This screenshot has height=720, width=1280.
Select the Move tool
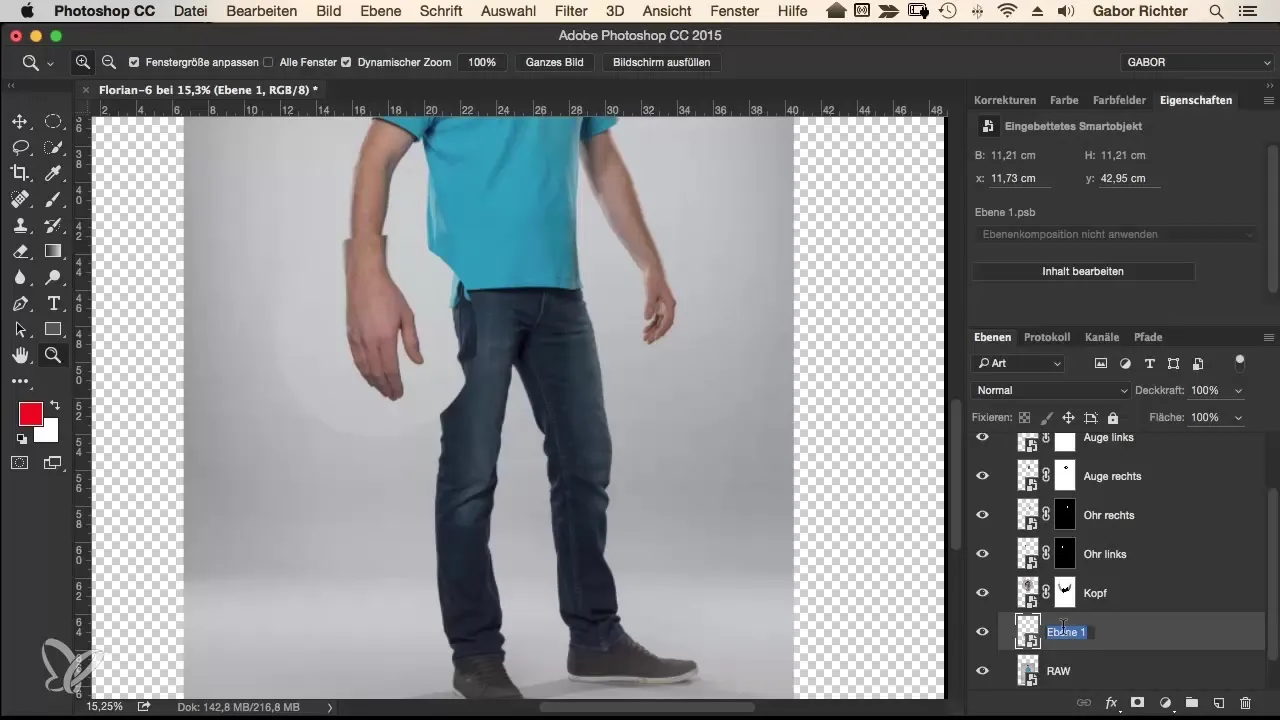[x=19, y=122]
